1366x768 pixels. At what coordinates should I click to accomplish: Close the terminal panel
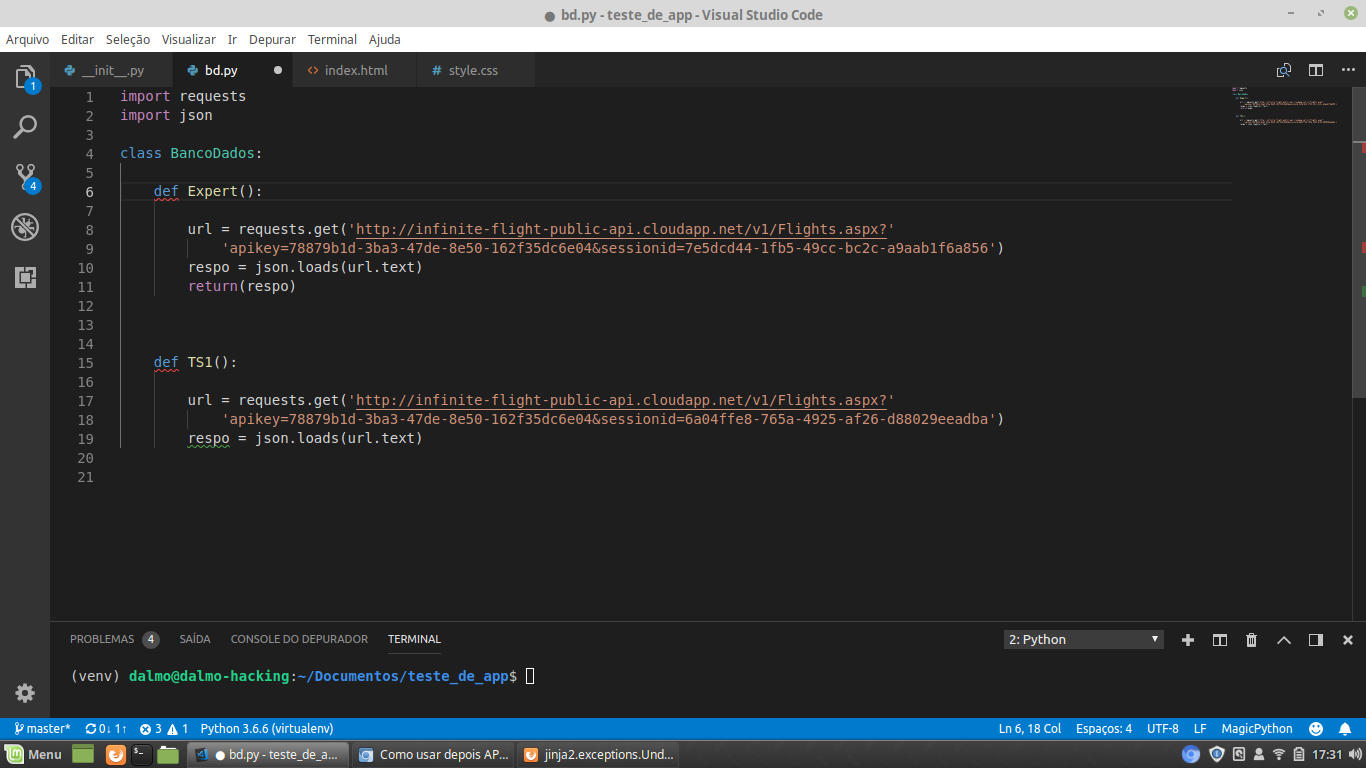coord(1348,640)
